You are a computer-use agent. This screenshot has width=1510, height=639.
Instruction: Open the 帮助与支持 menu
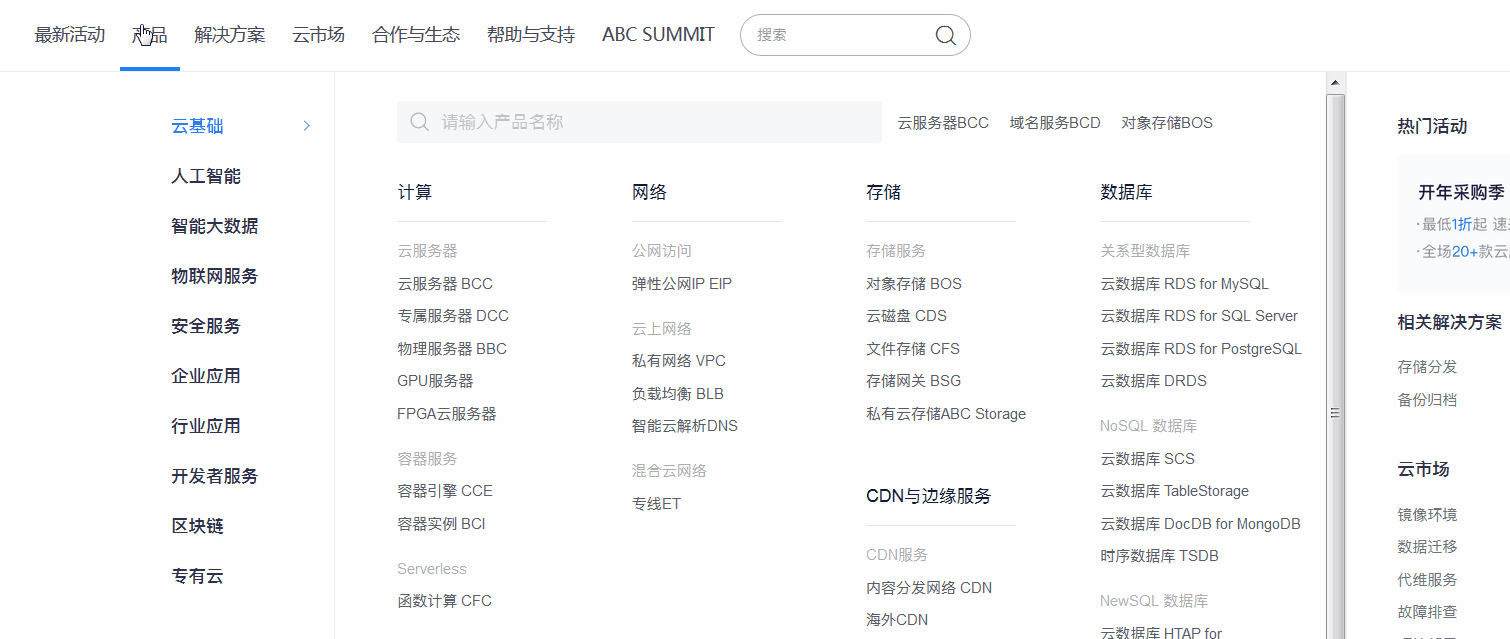[x=531, y=35]
